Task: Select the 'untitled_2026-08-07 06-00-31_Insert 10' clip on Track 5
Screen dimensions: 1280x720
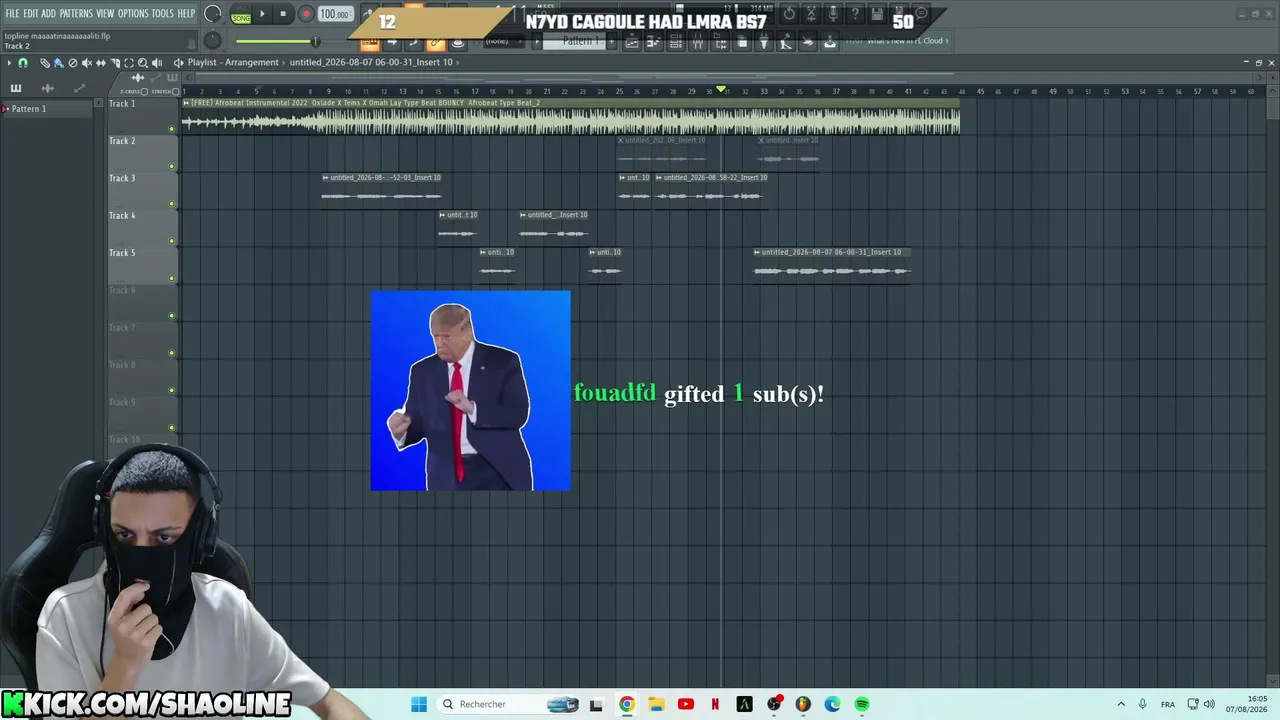Action: [832, 265]
